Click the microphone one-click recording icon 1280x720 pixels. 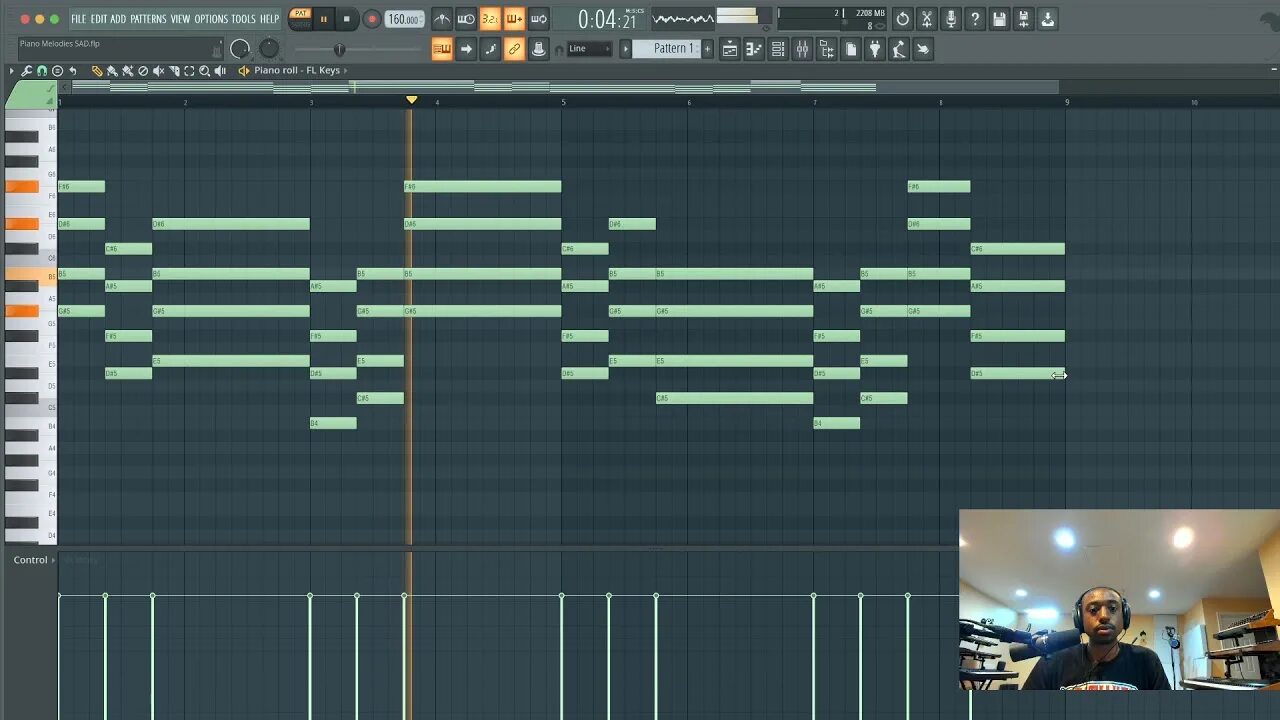point(951,19)
